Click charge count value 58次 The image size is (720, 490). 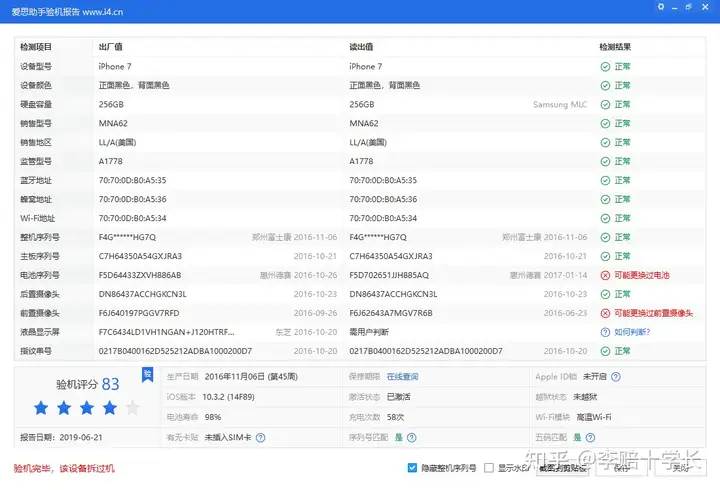pyautogui.click(x=395, y=417)
